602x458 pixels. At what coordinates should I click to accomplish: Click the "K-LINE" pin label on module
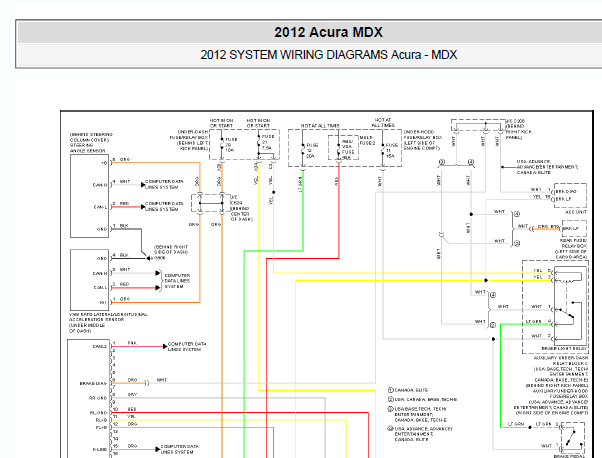point(99,449)
